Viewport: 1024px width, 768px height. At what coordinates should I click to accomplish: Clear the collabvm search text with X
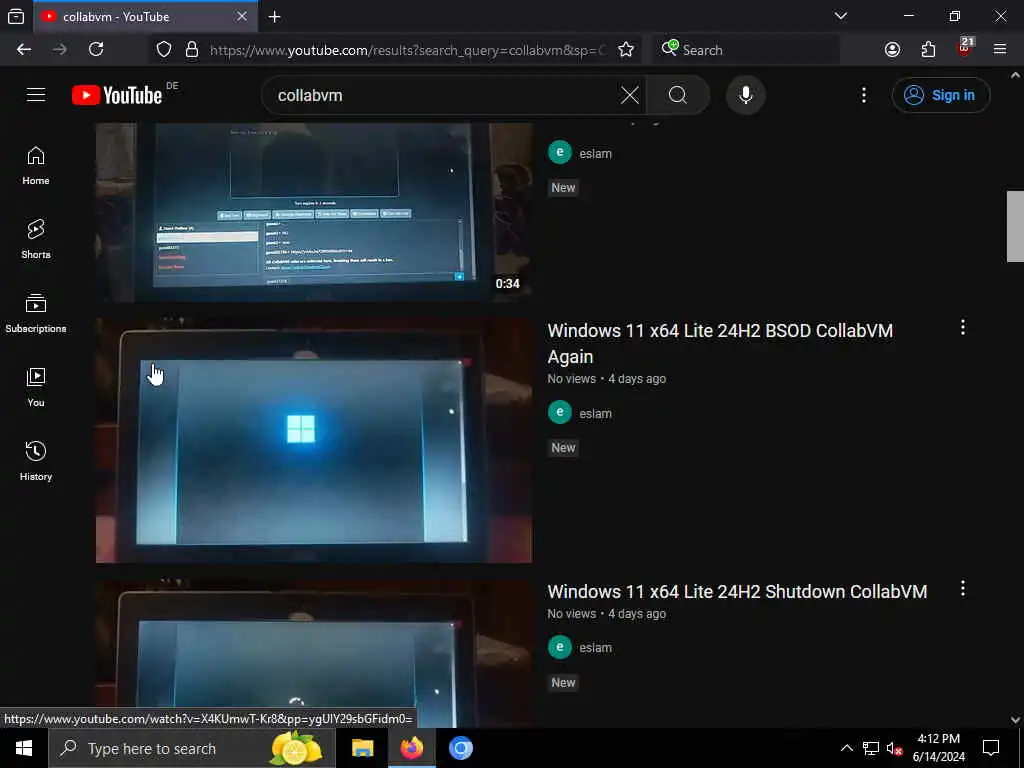coord(630,95)
